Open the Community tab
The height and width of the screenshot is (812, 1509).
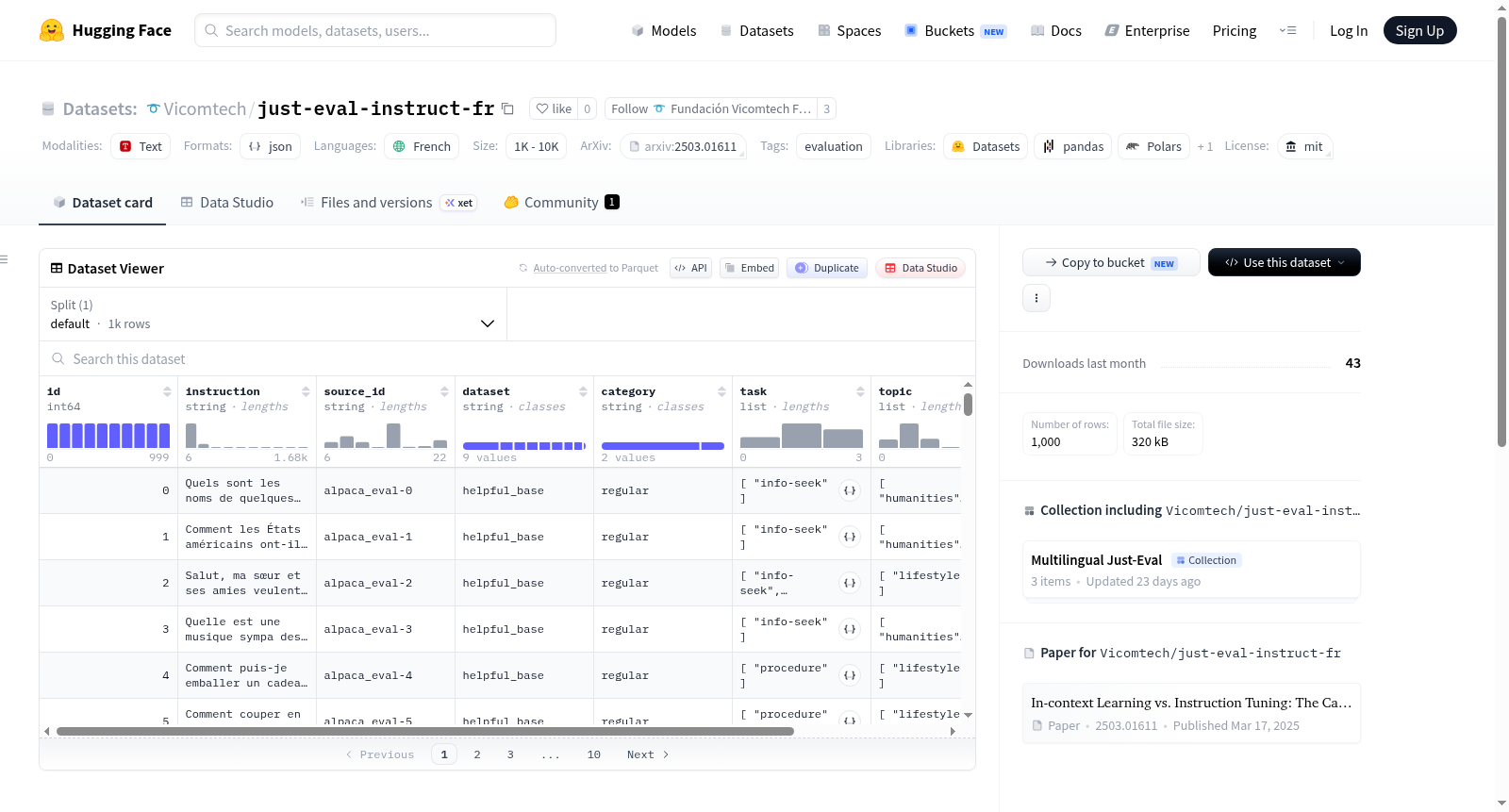pos(562,203)
